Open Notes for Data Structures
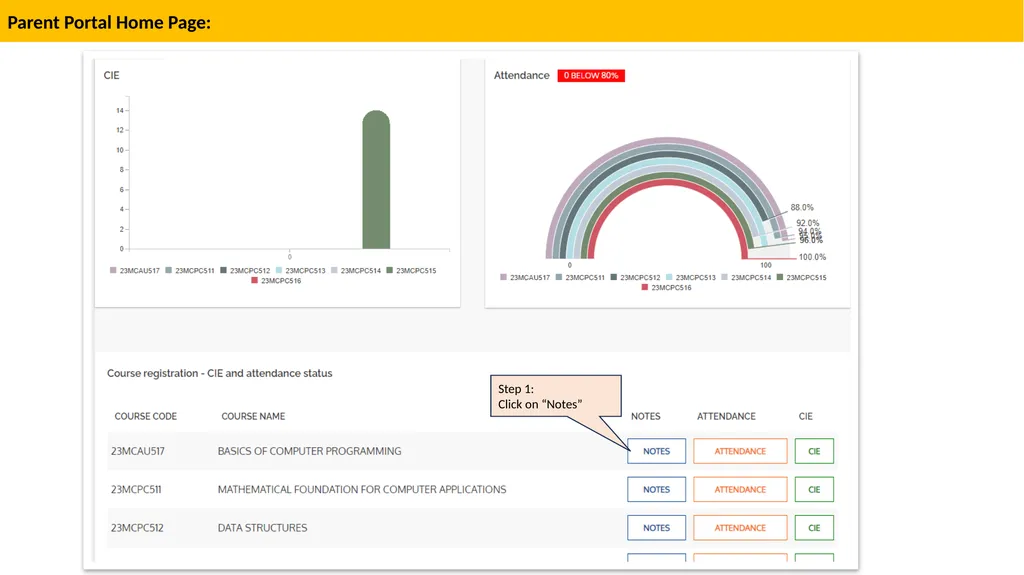Image resolution: width=1024 pixels, height=575 pixels. click(x=656, y=528)
